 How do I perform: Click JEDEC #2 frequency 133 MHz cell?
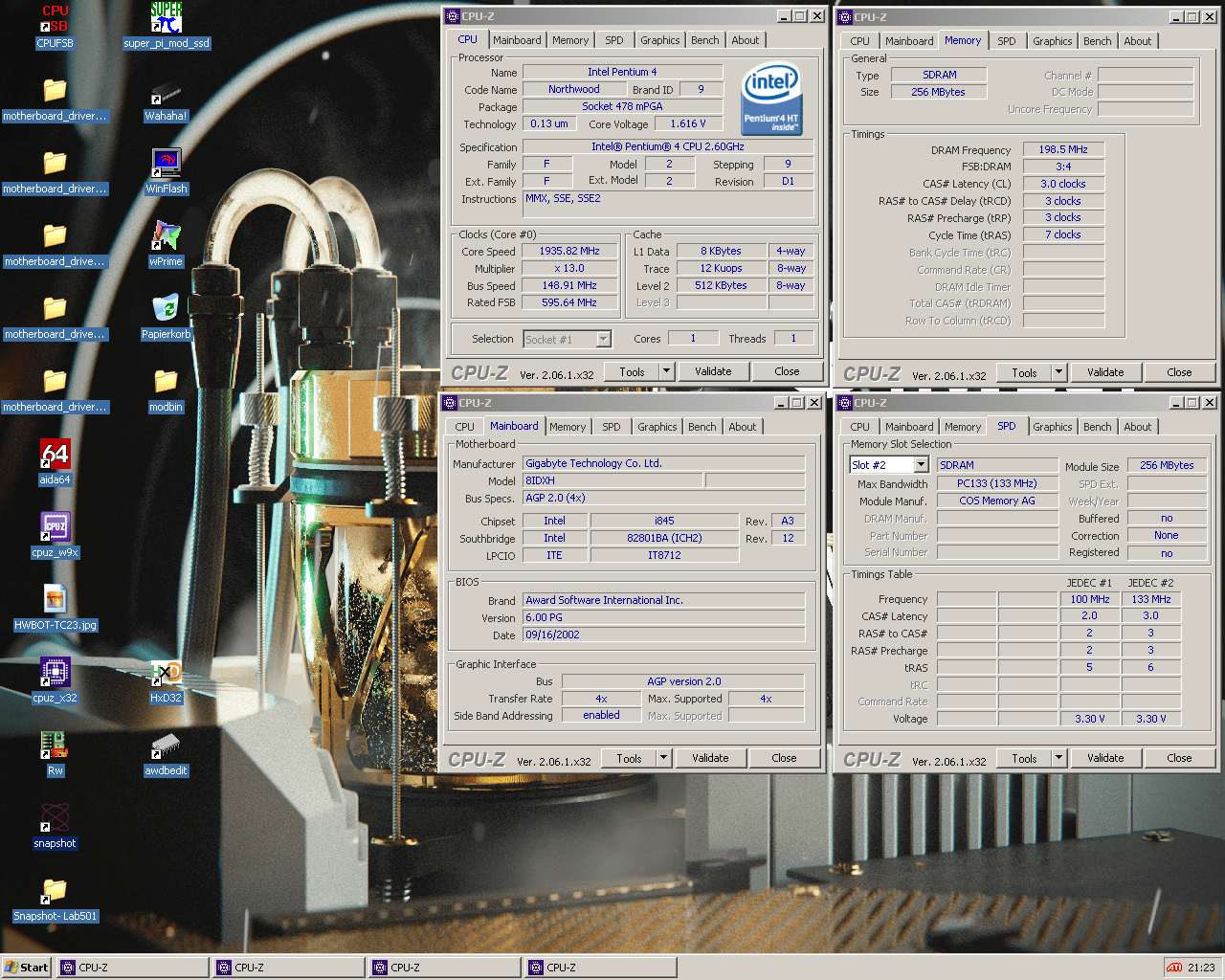coord(1152,599)
